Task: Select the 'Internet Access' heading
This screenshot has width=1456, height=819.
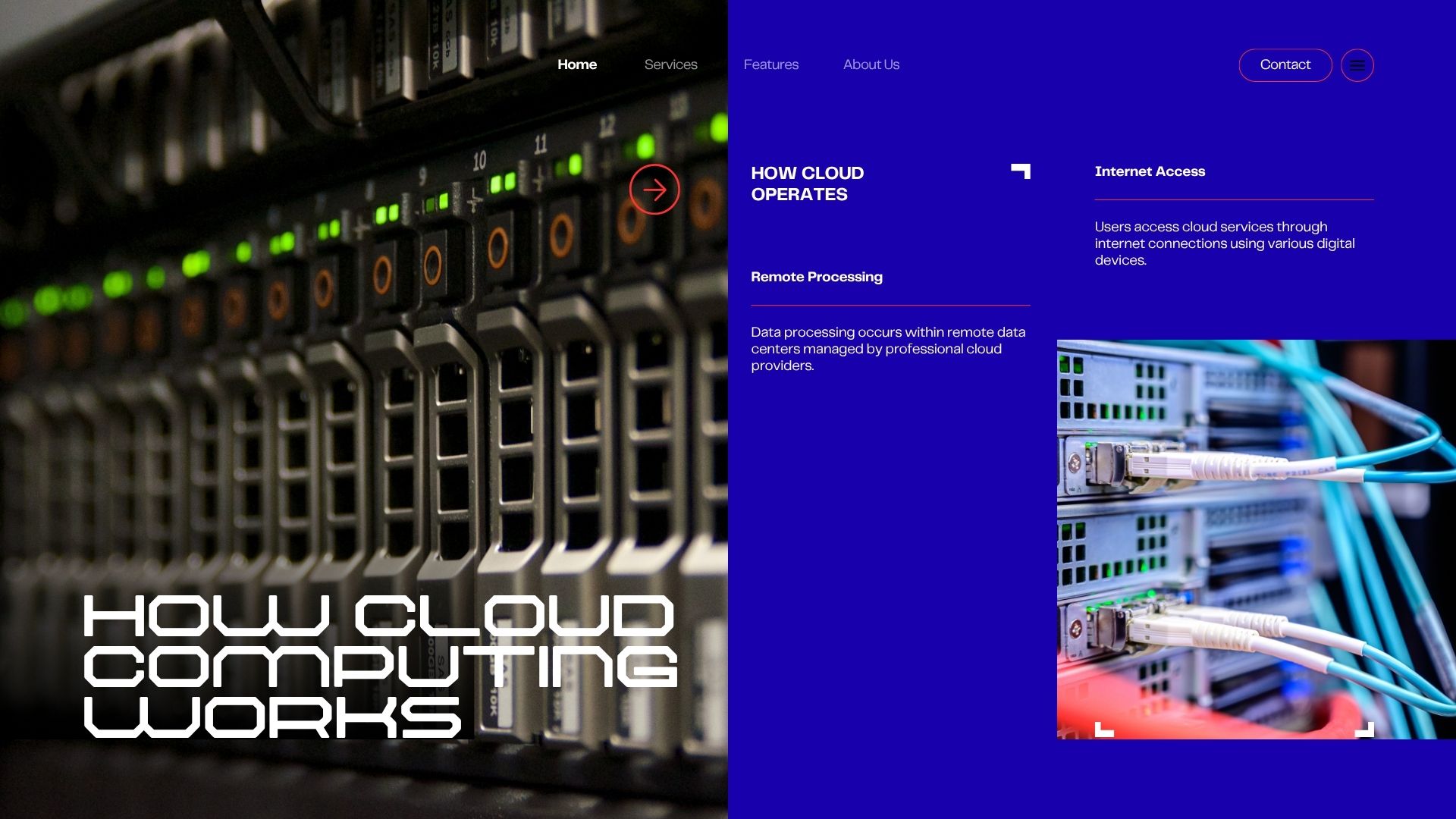Action: pyautogui.click(x=1150, y=171)
